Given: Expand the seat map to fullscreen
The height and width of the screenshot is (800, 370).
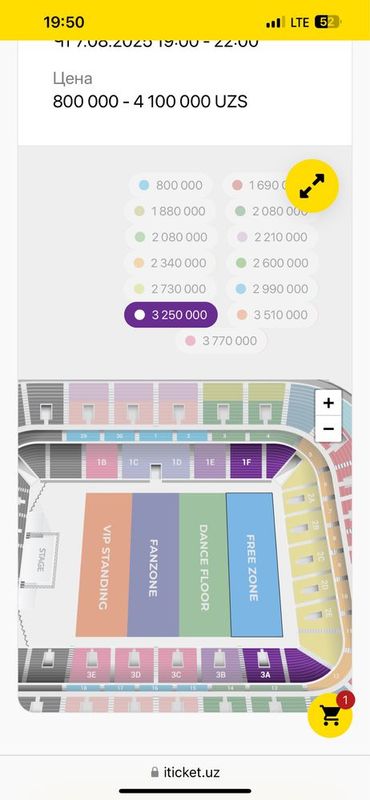Looking at the screenshot, I should (x=312, y=186).
